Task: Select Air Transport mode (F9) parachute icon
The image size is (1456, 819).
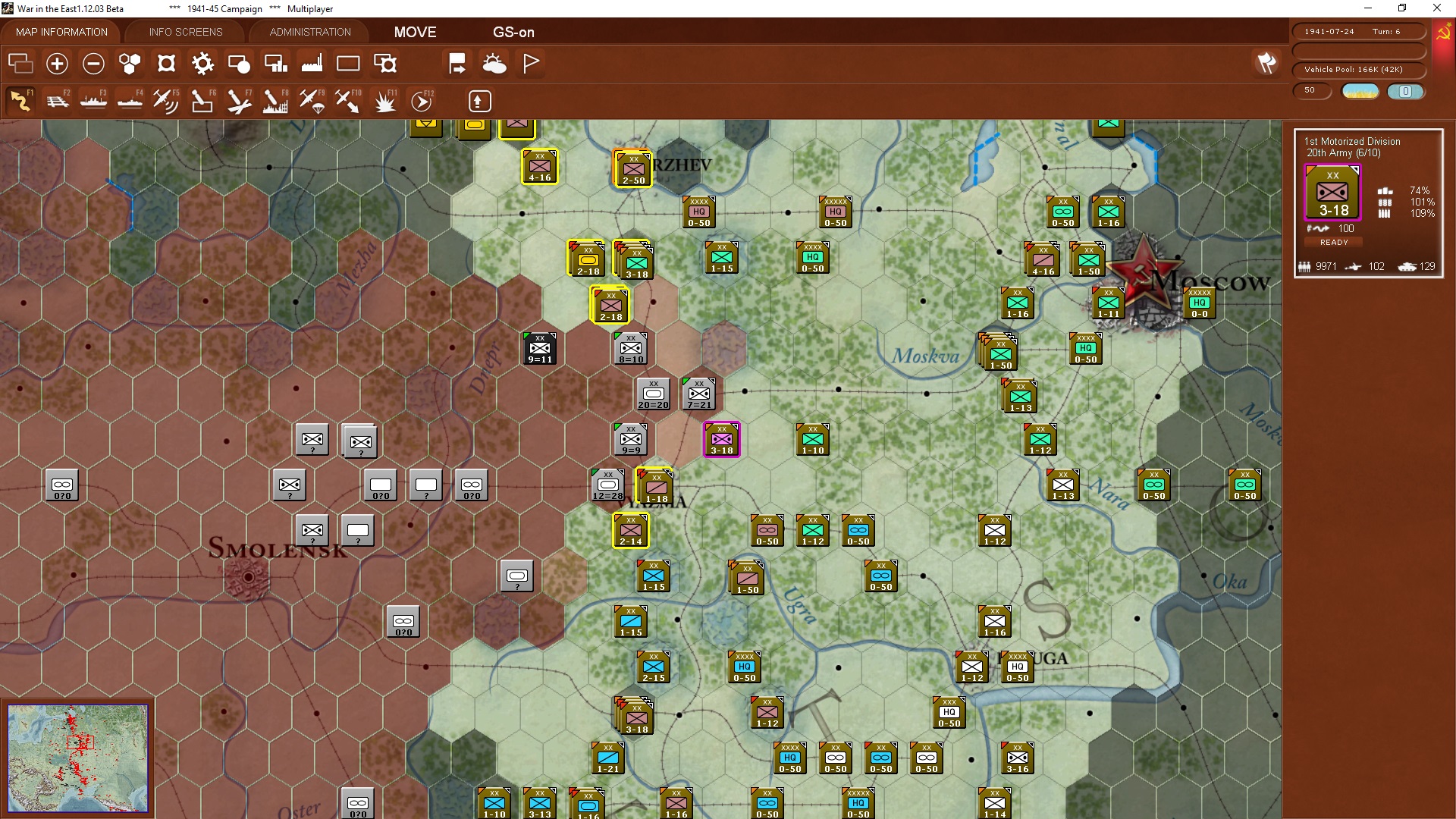Action: pos(312,101)
